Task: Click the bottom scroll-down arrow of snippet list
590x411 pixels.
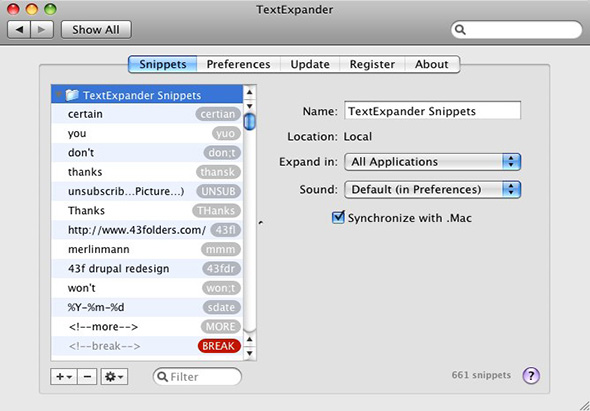Action: tap(249, 353)
